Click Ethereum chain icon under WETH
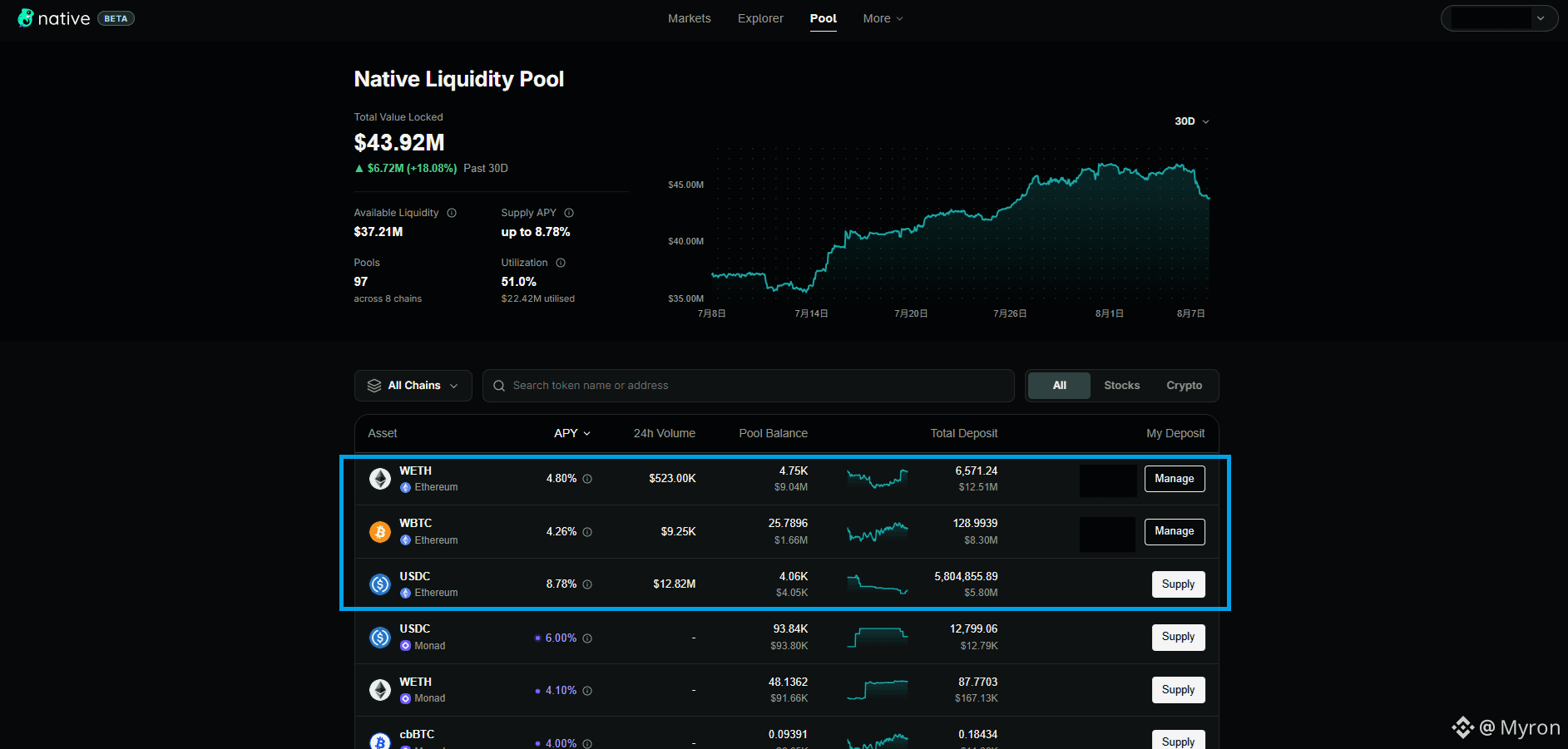The height and width of the screenshot is (749, 1568). 406,488
